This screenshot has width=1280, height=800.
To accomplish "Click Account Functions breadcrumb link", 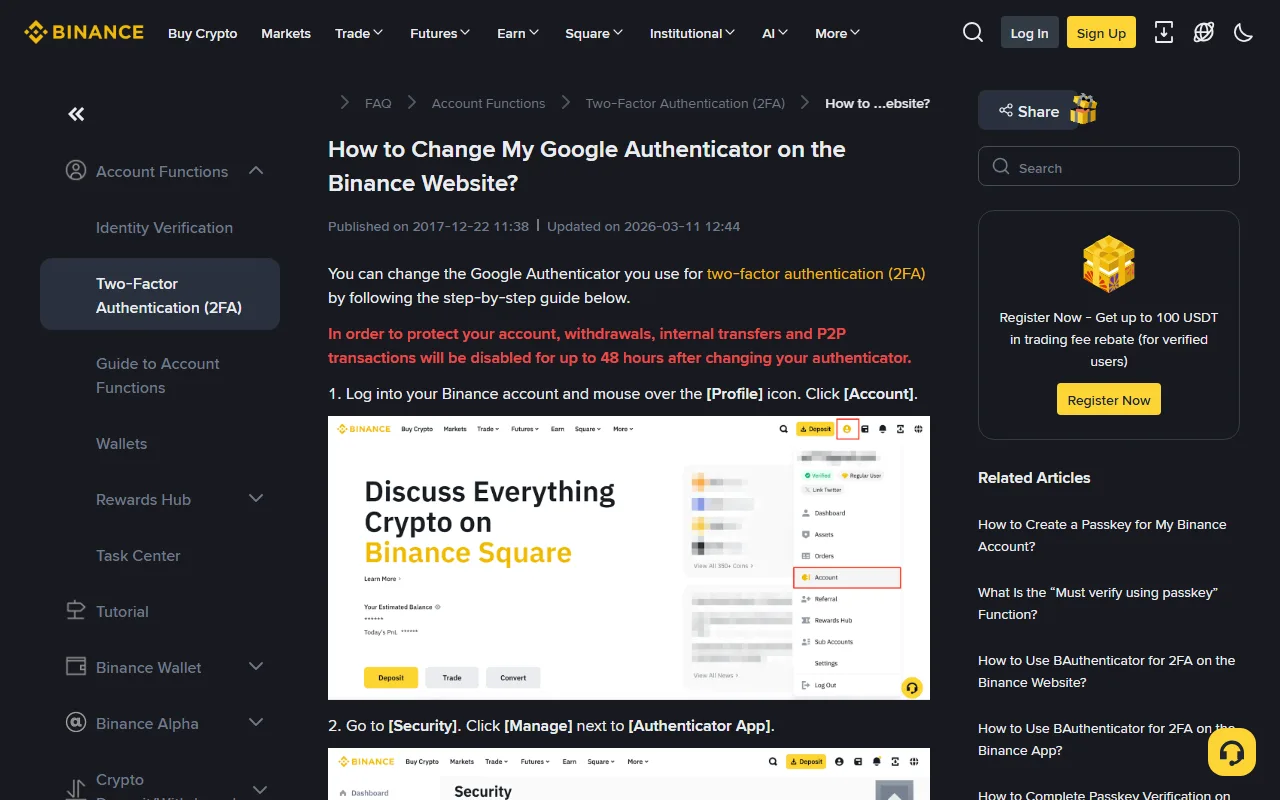I will [x=489, y=103].
